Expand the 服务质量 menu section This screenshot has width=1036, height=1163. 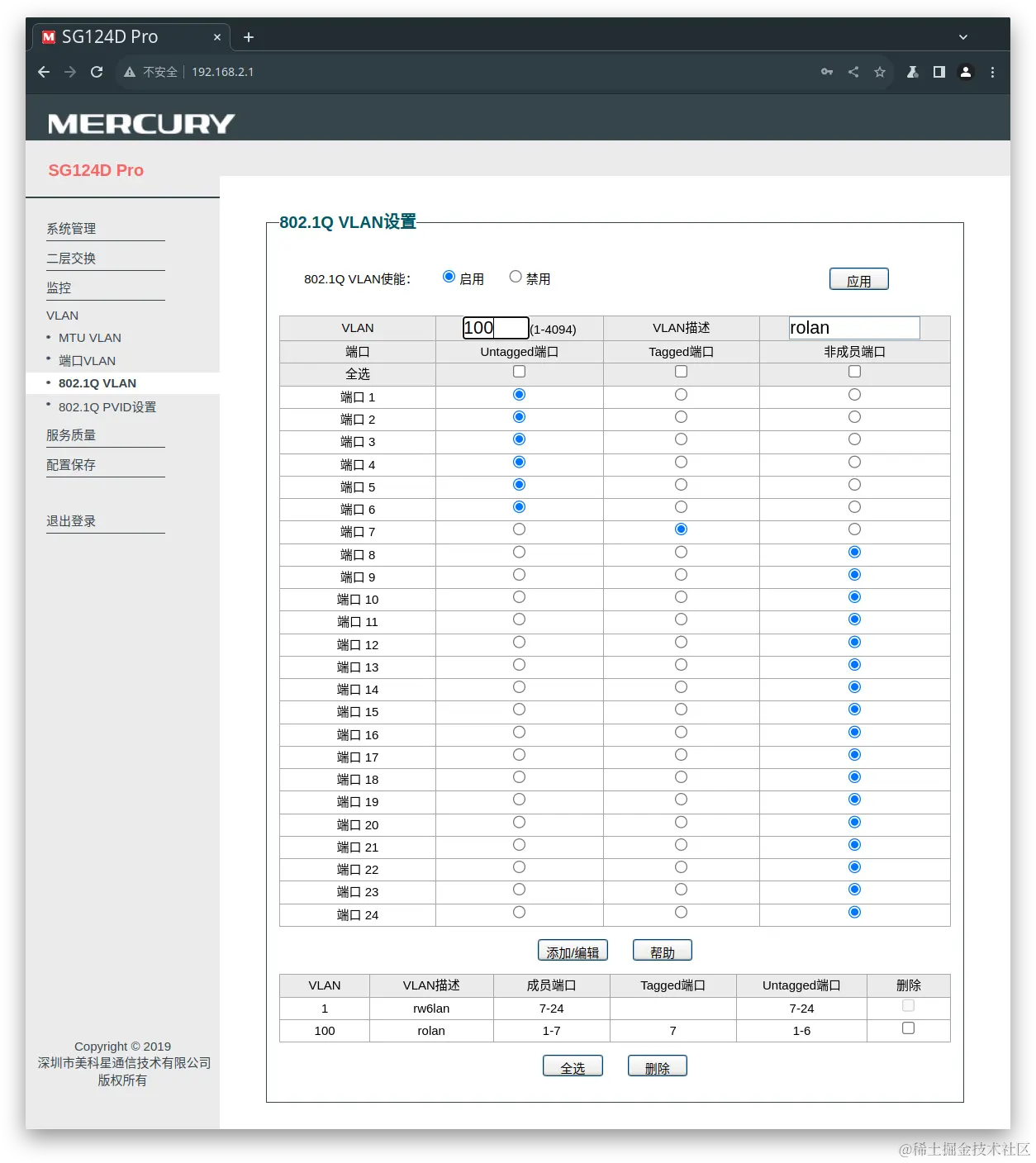[71, 435]
